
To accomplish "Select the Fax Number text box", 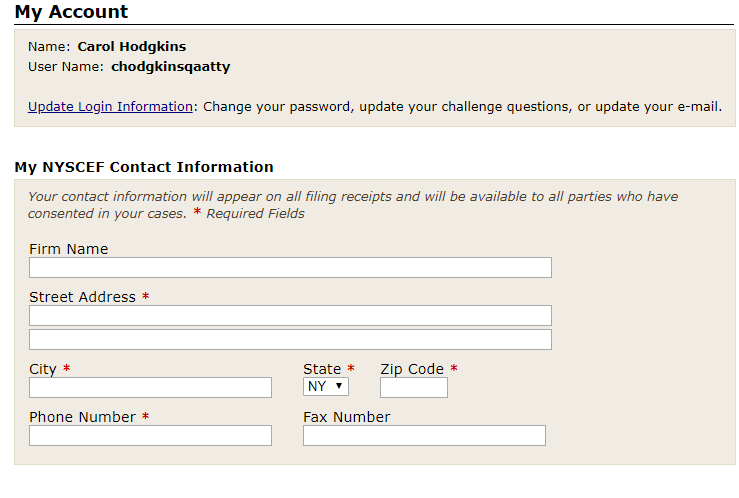I will click(424, 436).
